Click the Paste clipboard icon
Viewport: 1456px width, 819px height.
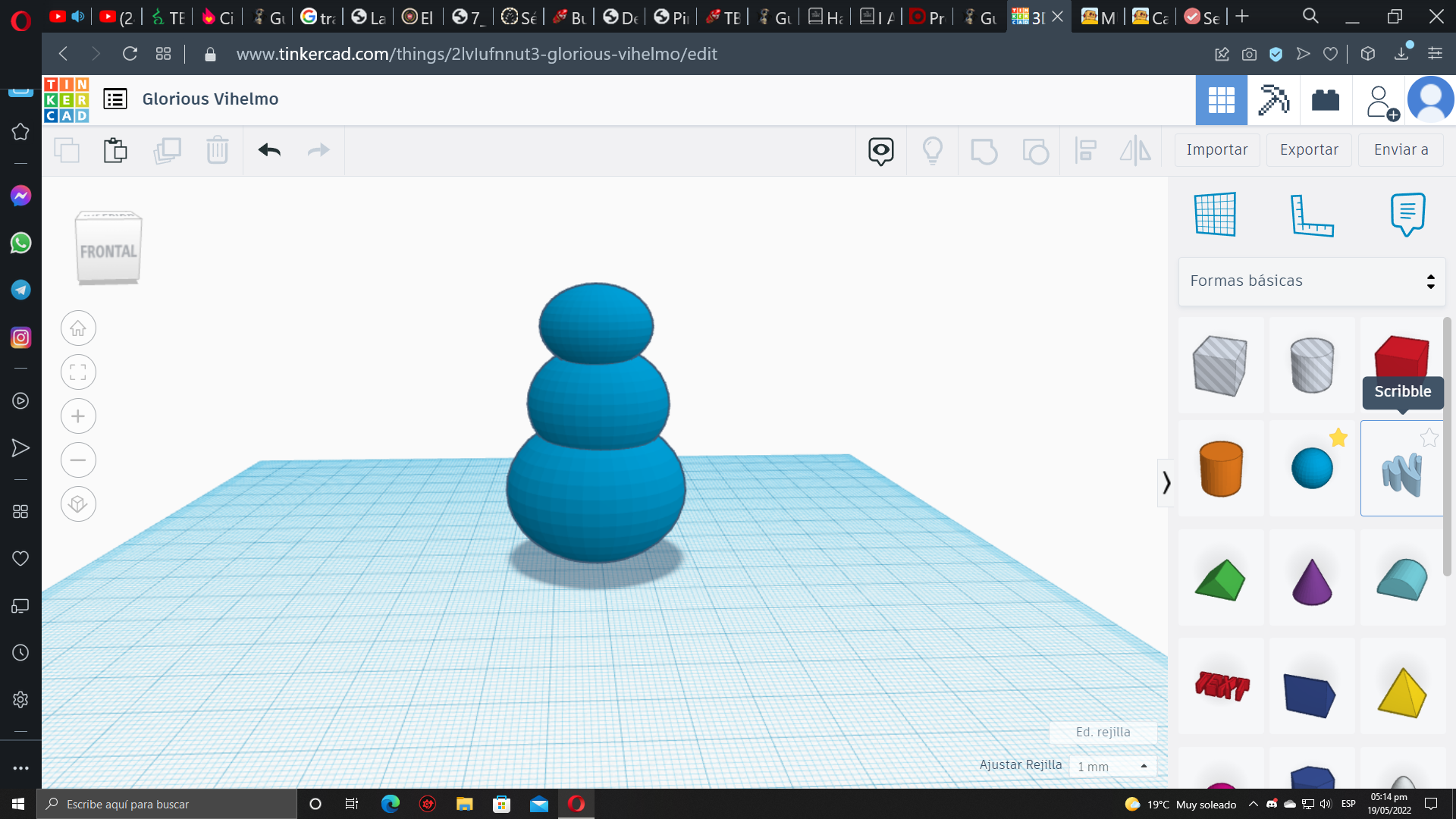115,150
